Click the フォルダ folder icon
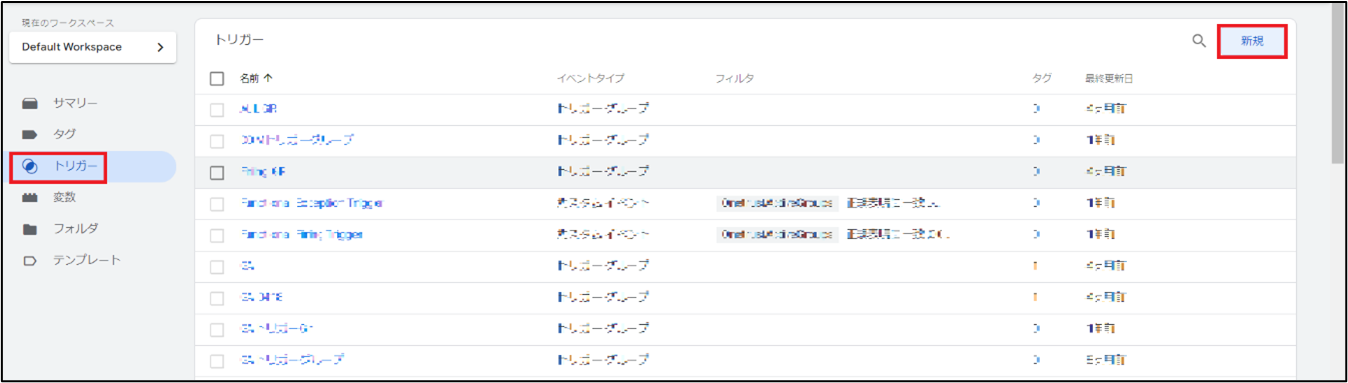The height and width of the screenshot is (383, 1348). pos(30,229)
